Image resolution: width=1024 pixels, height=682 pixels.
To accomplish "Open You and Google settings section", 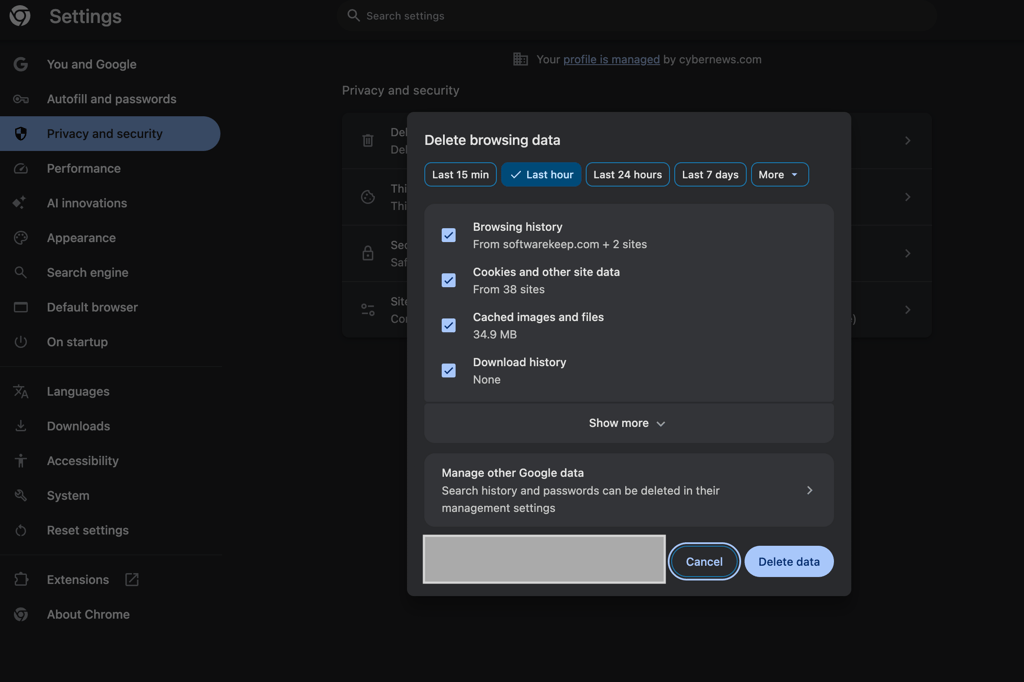I will point(110,64).
